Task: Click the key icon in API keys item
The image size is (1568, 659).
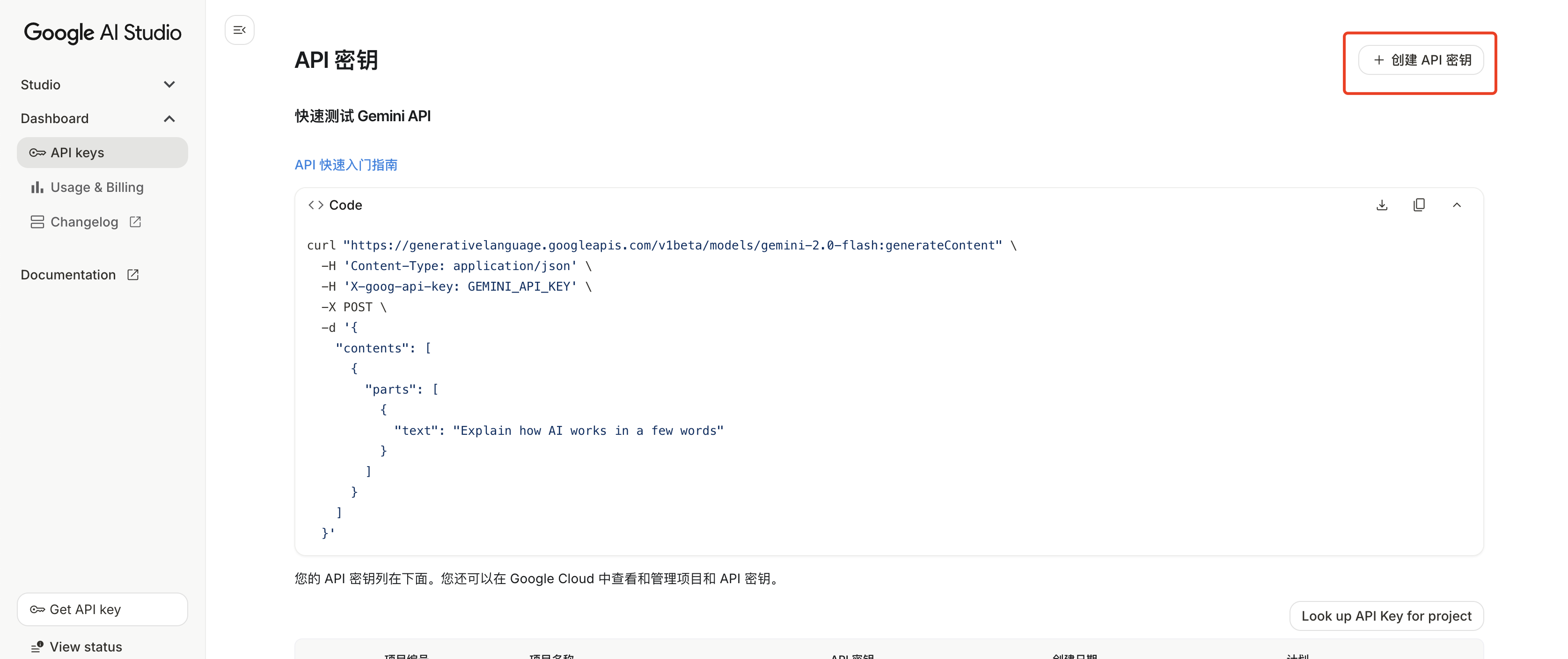Action: [x=38, y=153]
